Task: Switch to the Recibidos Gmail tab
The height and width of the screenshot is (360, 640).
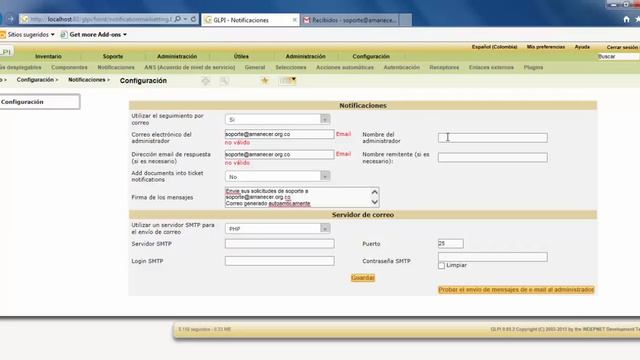Action: pos(350,20)
